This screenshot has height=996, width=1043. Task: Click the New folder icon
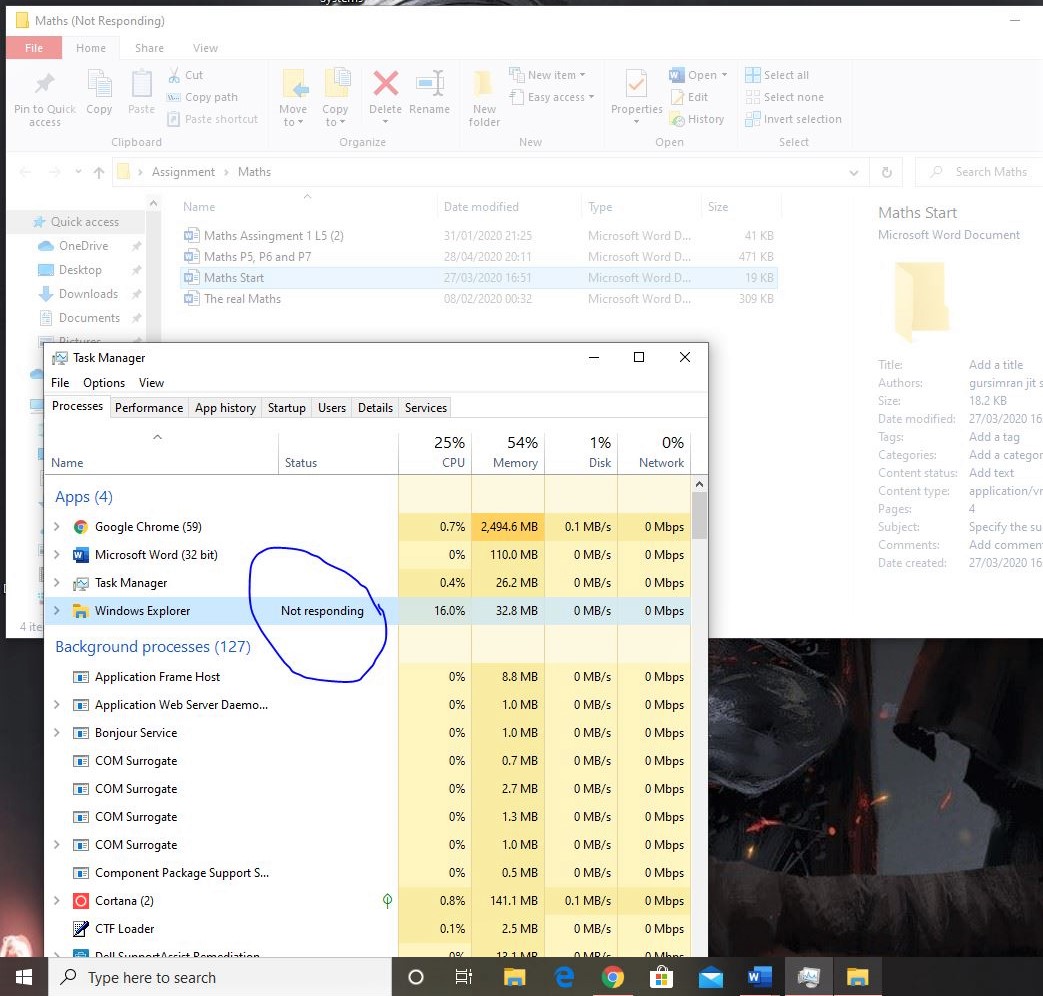(x=484, y=84)
